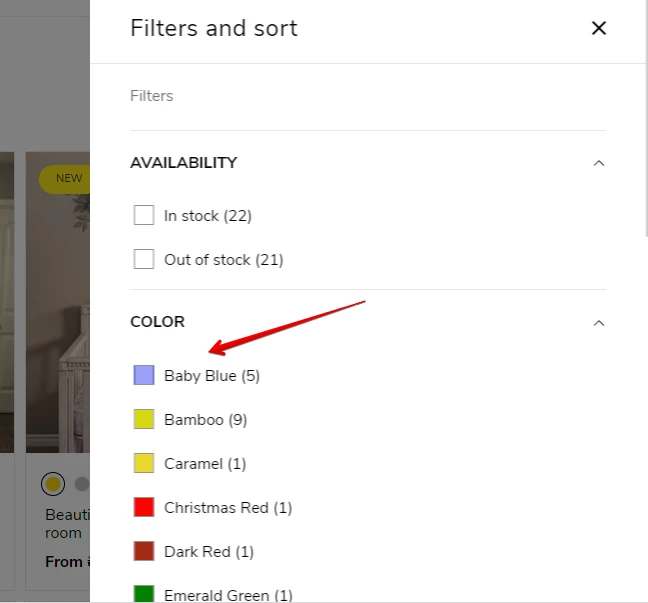Select the Bamboo color swatch

144,419
